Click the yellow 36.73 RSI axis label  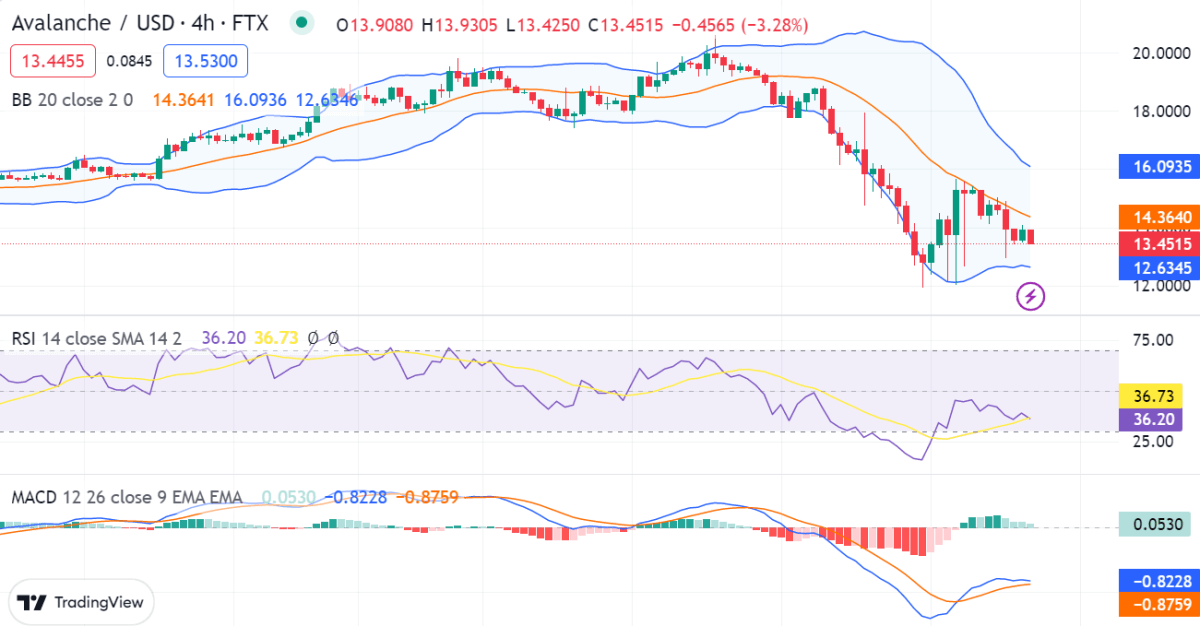[x=1152, y=396]
